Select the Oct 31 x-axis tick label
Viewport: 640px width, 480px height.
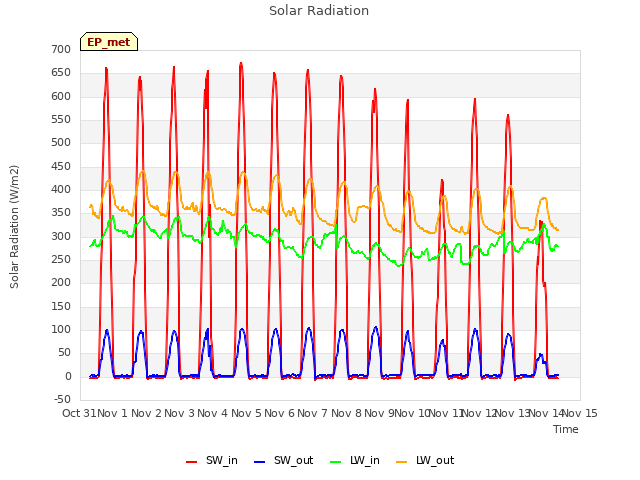click(79, 413)
